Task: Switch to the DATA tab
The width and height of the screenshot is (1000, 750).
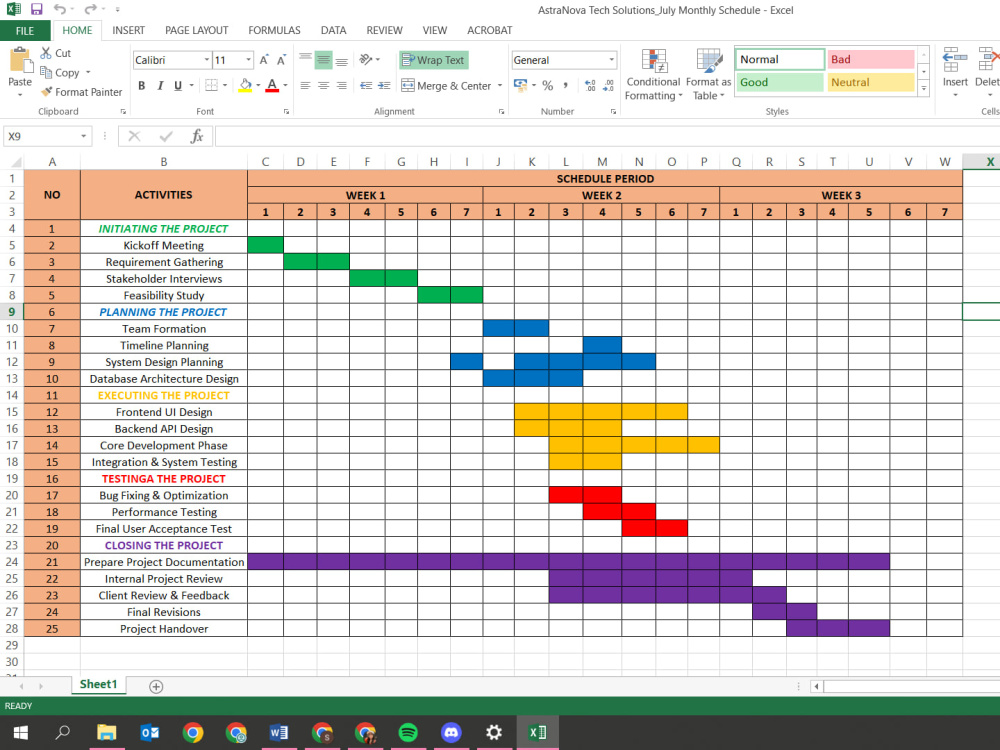Action: click(334, 31)
